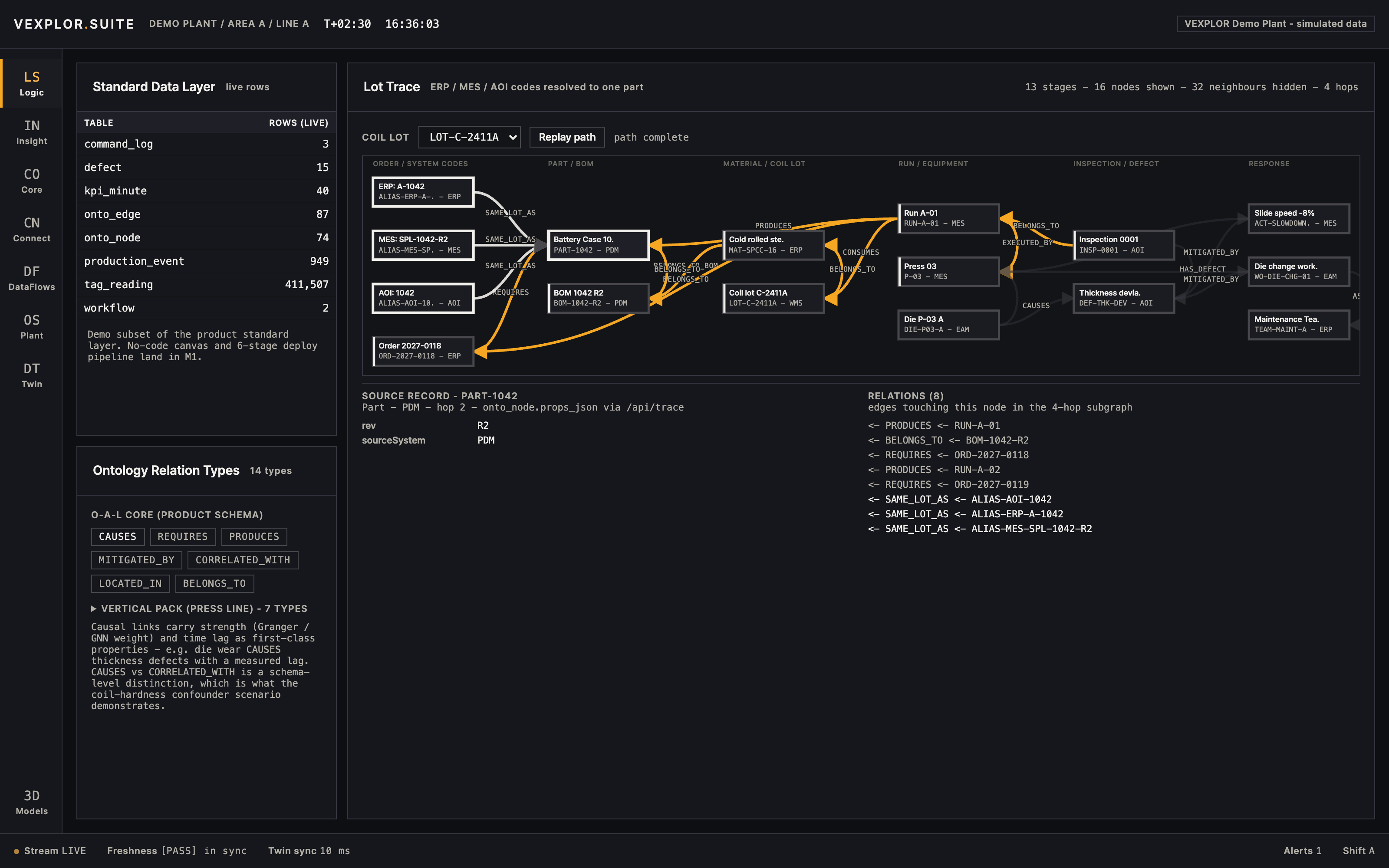Open the 3D Models module
Screen dimensions: 1389x868
coord(32,802)
